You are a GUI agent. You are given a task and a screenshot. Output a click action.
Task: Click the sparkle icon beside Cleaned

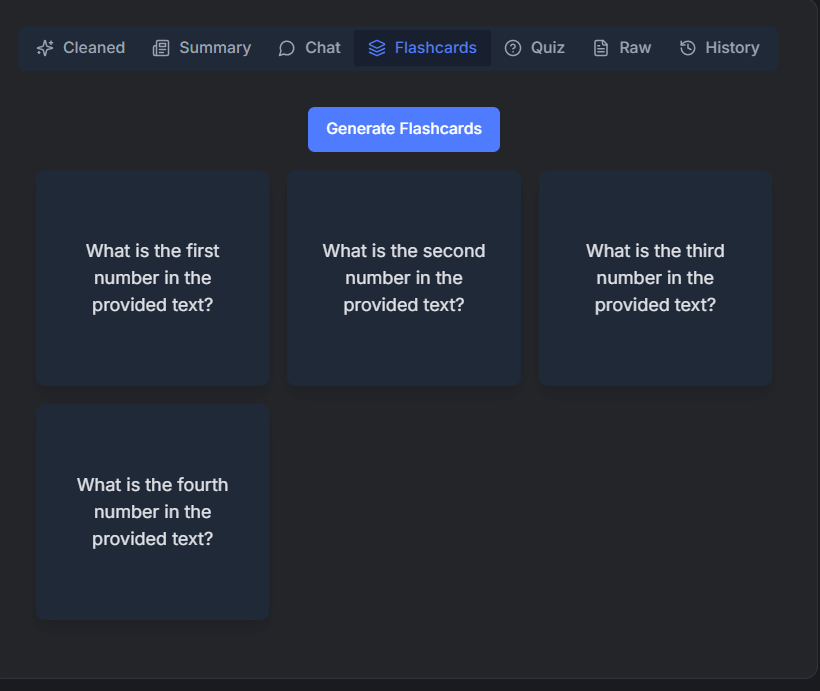tap(44, 47)
